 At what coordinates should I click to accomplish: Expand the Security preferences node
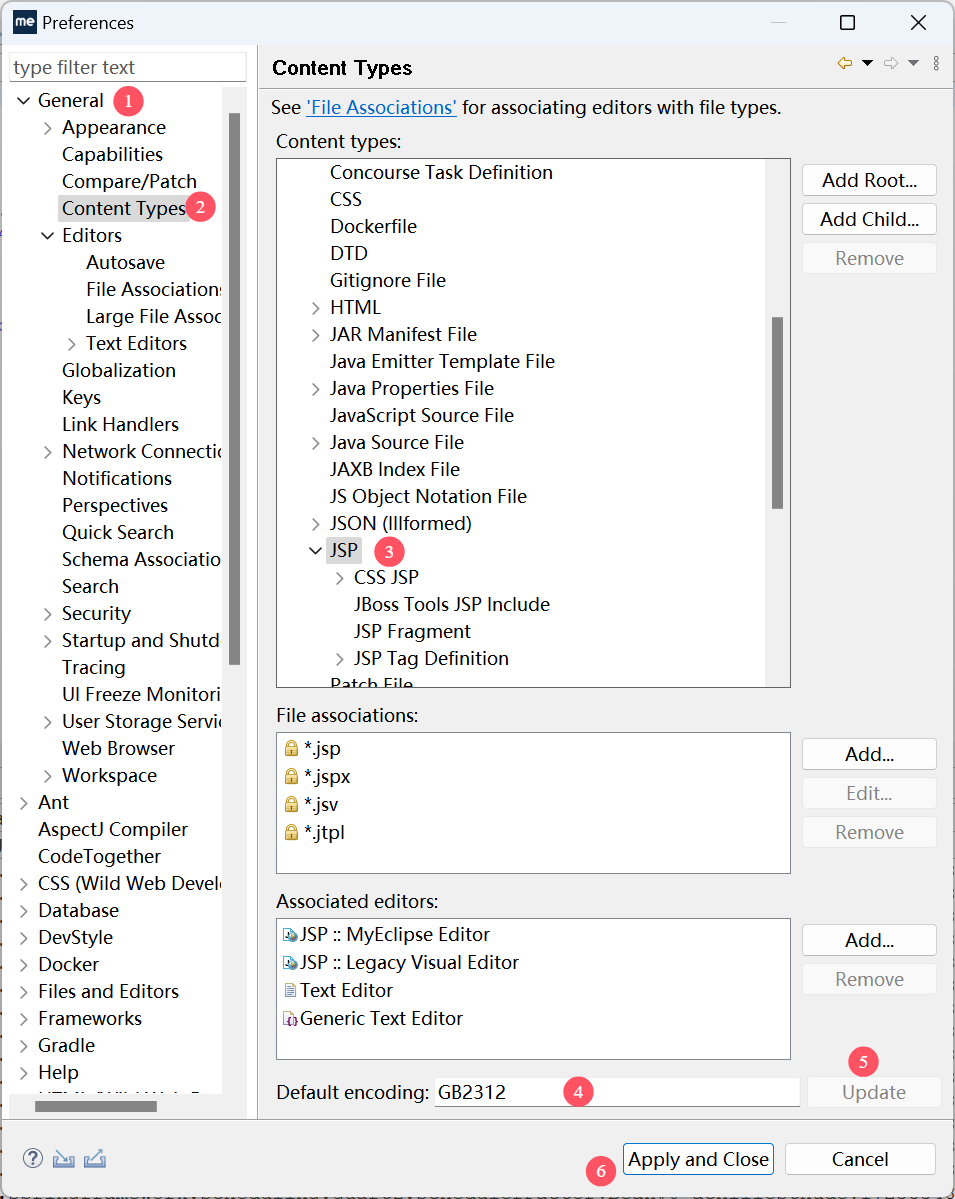click(48, 614)
